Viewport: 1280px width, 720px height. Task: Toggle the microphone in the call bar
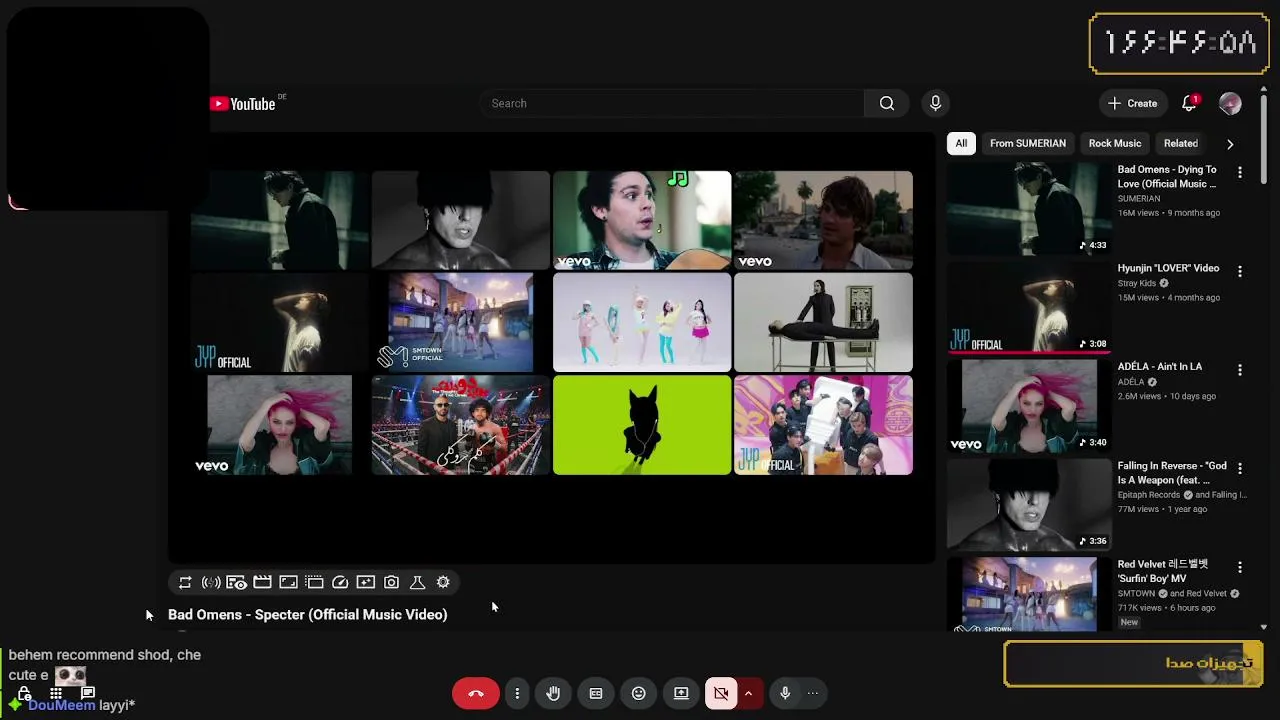[785, 693]
